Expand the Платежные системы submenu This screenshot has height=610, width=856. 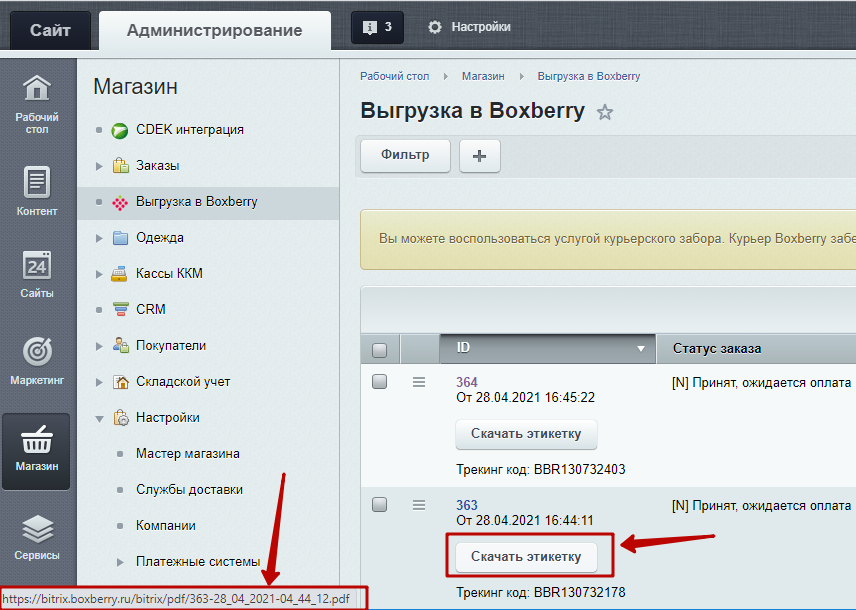pos(121,562)
